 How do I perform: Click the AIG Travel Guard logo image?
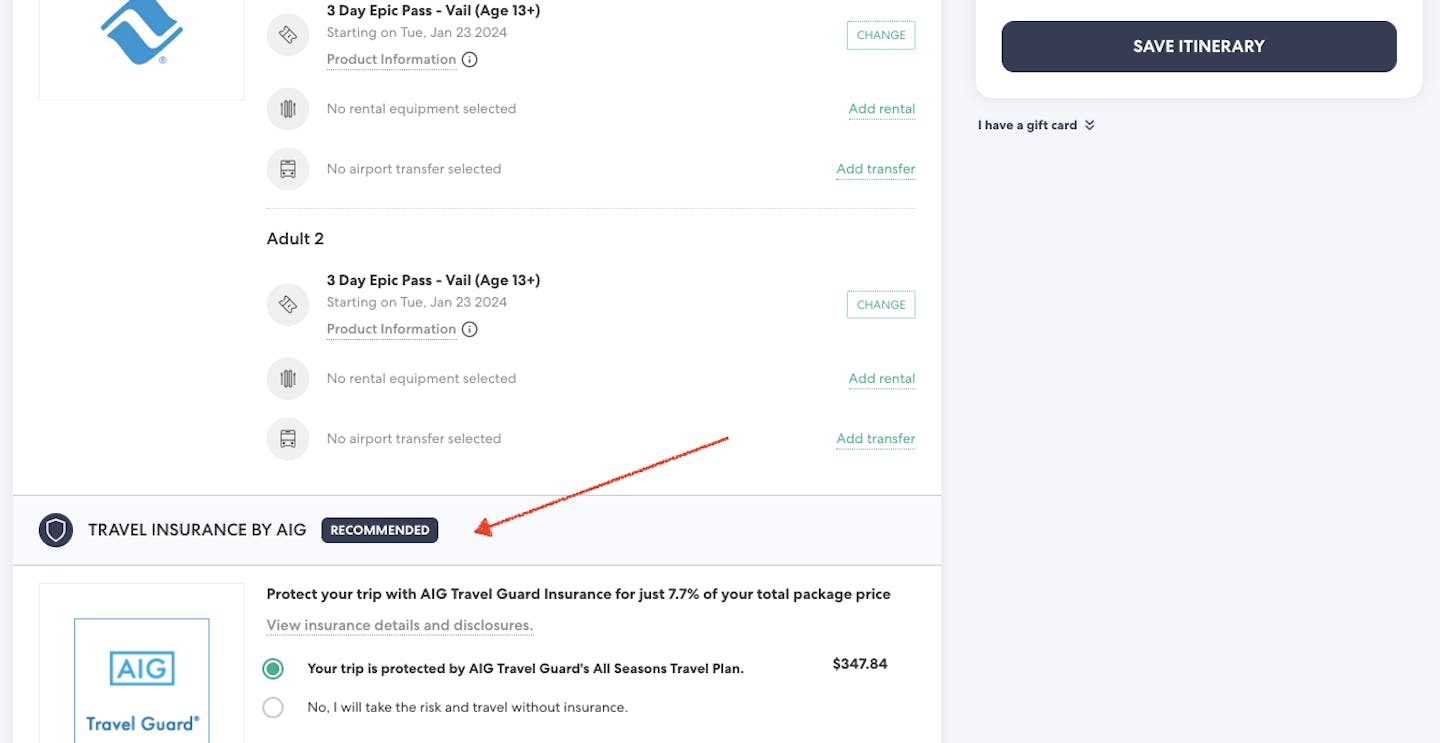point(142,680)
